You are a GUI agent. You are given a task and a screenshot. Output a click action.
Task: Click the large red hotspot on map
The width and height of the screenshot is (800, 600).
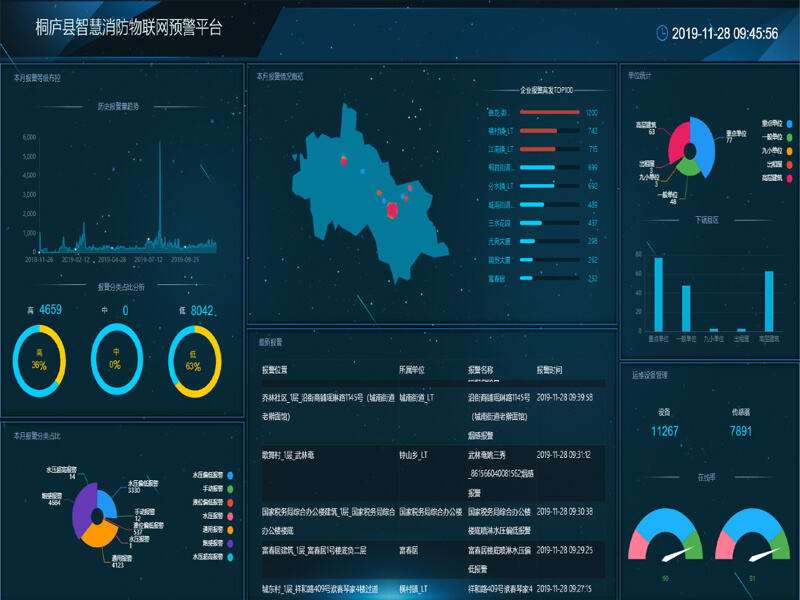tap(393, 210)
